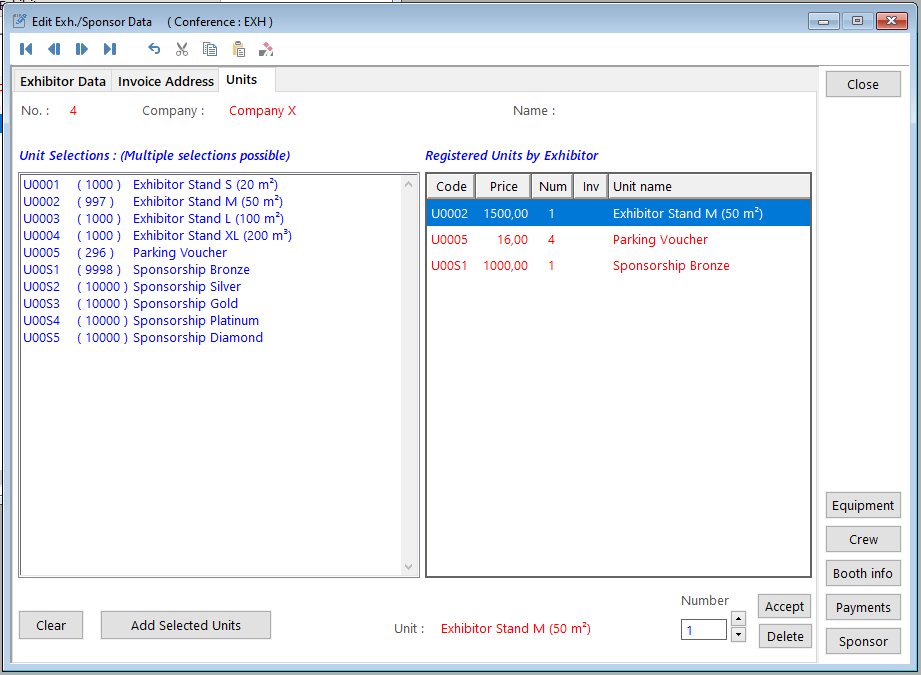The width and height of the screenshot is (921, 675).
Task: Jump to the last record
Action: click(110, 49)
